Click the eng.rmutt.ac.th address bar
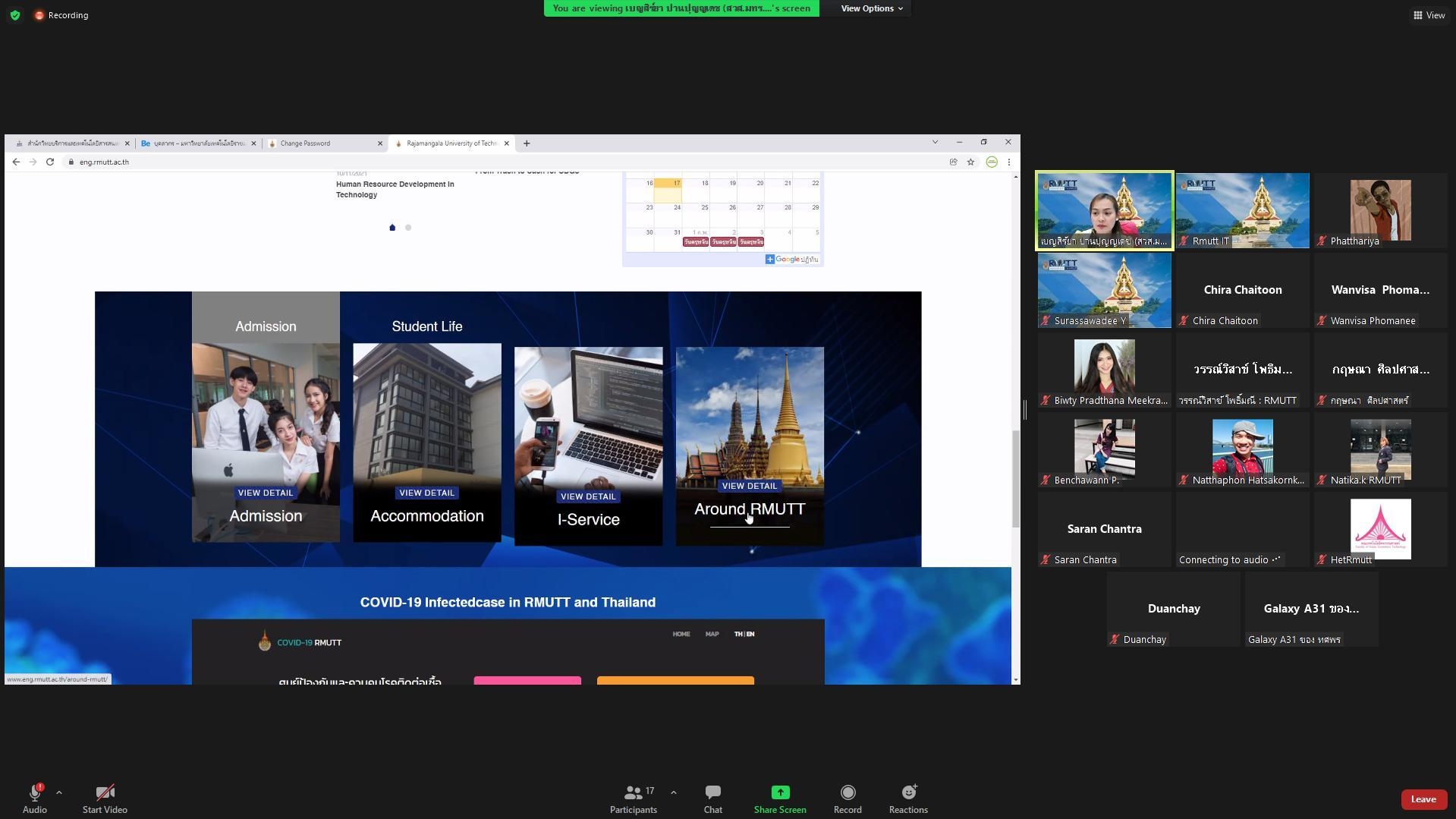 pos(501,162)
